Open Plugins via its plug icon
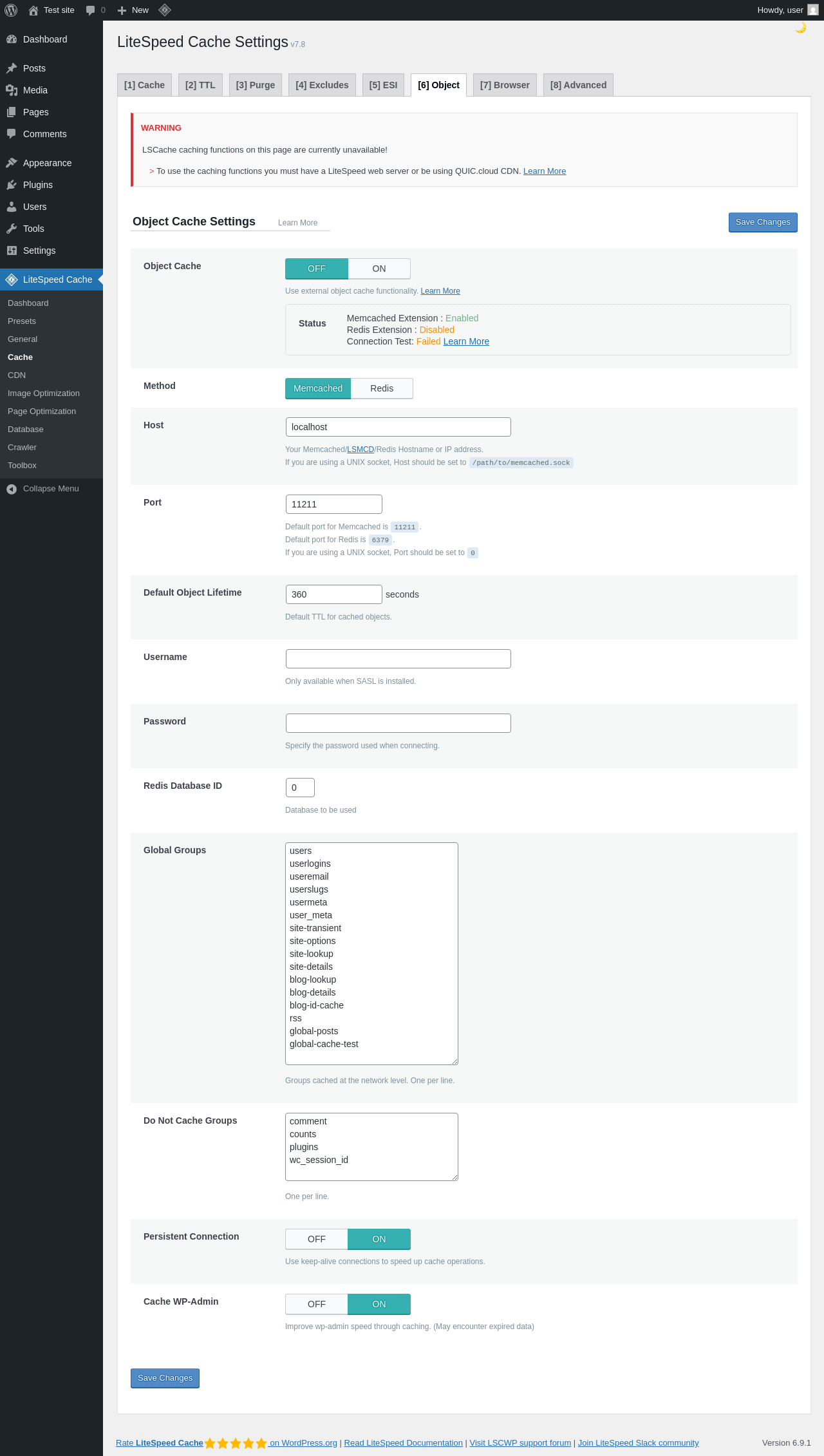 click(12, 185)
